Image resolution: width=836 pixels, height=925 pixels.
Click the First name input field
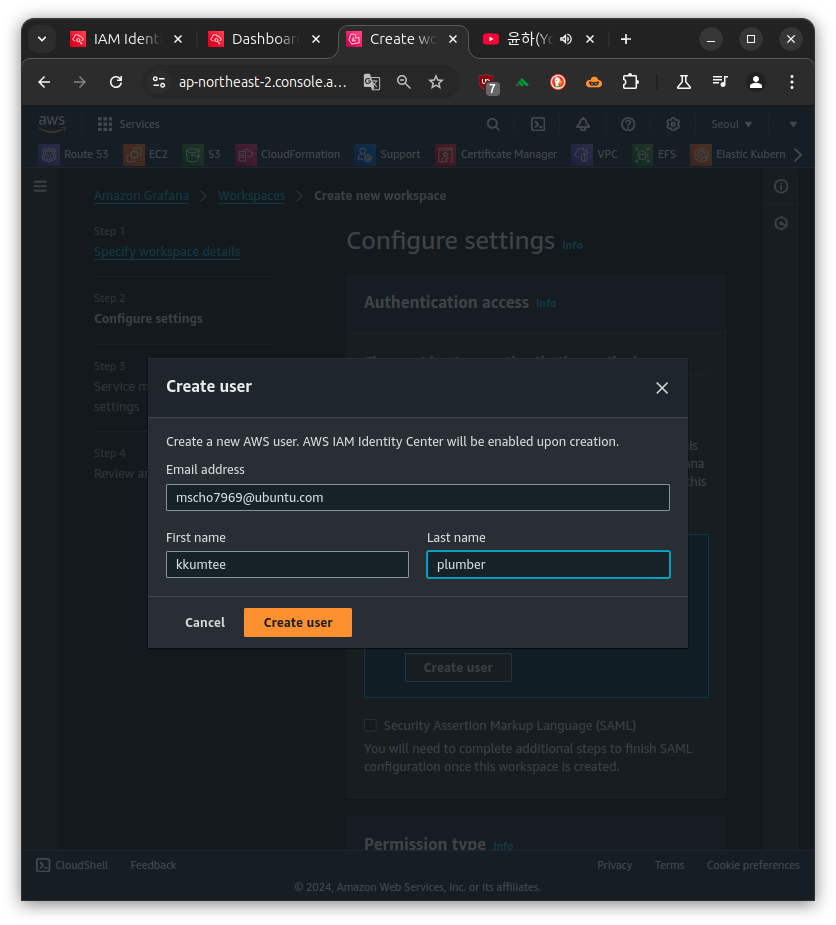coord(287,564)
